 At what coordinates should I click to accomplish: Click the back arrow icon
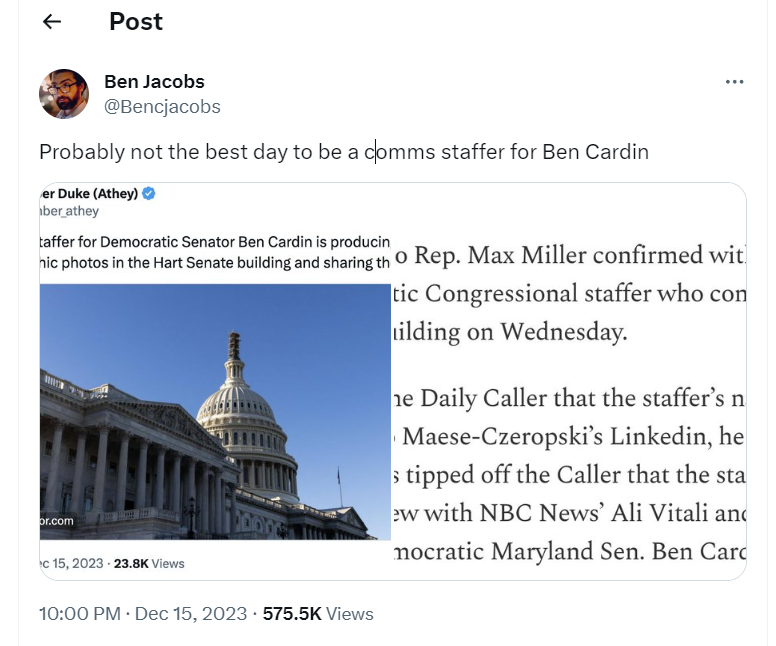(51, 22)
